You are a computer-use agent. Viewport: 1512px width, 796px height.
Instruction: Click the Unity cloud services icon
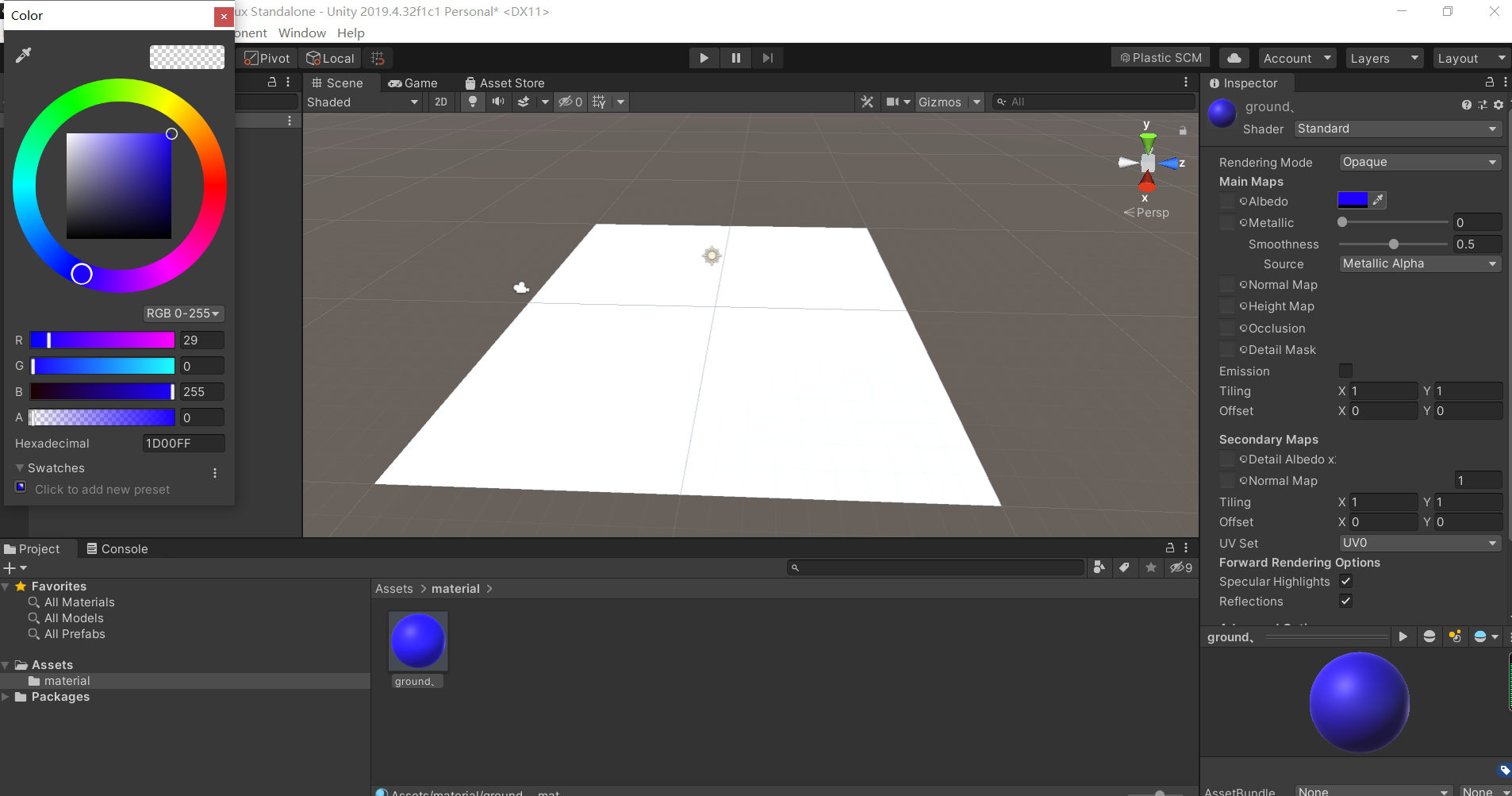click(x=1233, y=57)
